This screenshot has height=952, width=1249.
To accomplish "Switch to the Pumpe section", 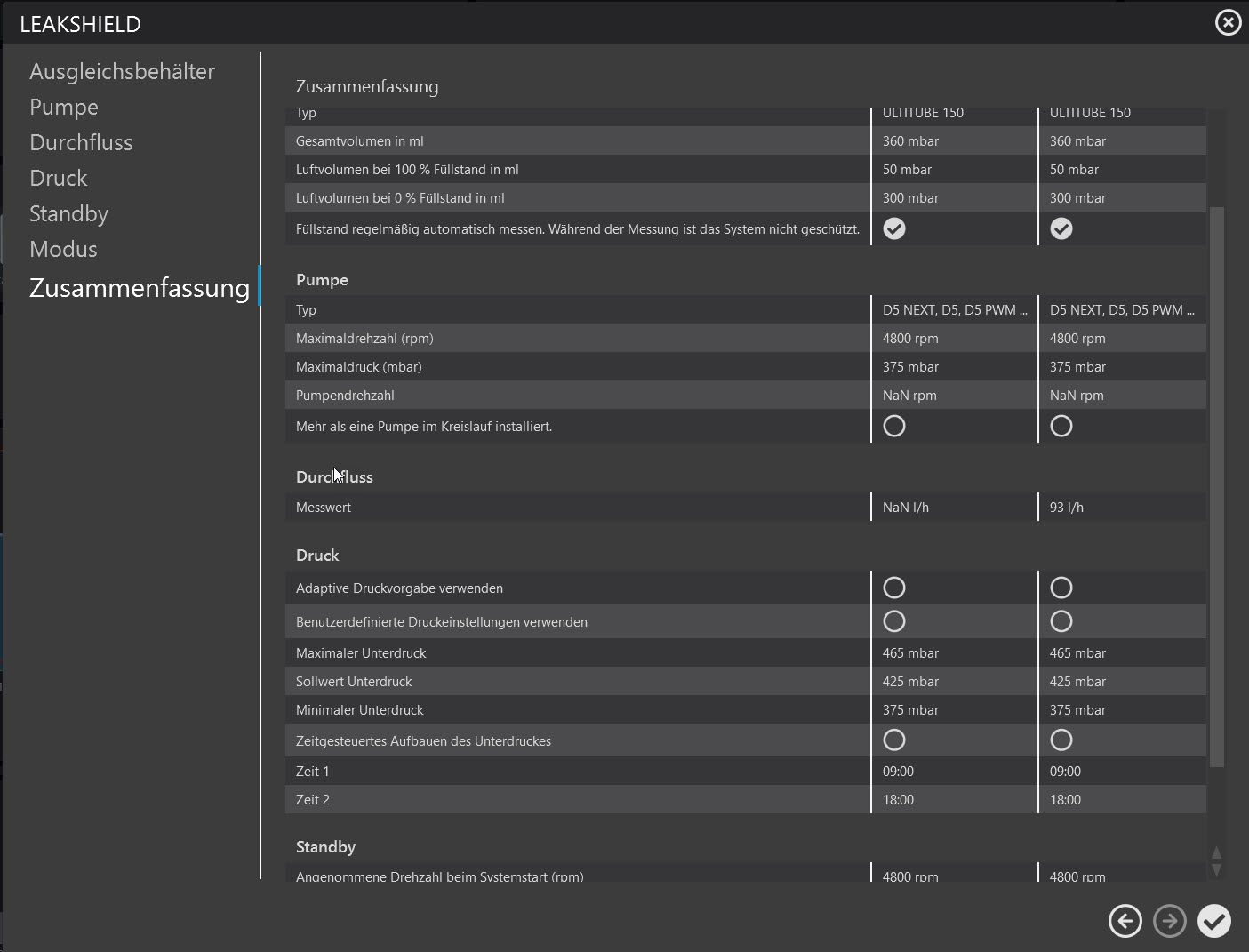I will 64,107.
